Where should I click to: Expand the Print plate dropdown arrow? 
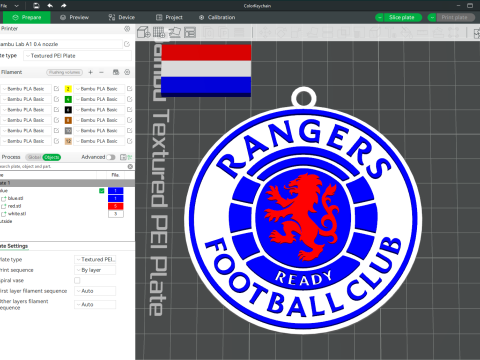[432, 17]
